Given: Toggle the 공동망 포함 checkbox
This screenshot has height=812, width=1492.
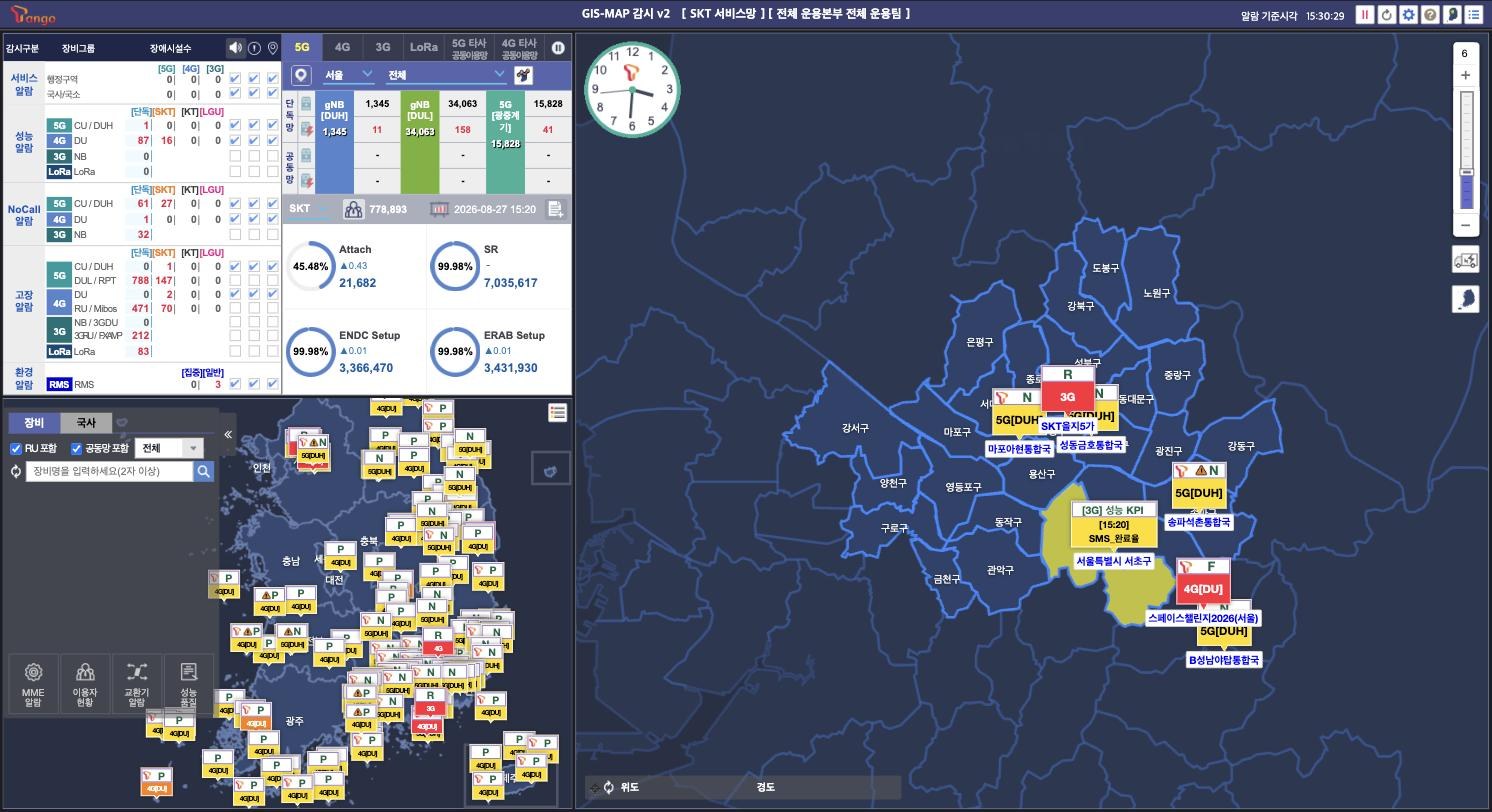Looking at the screenshot, I should (76, 448).
